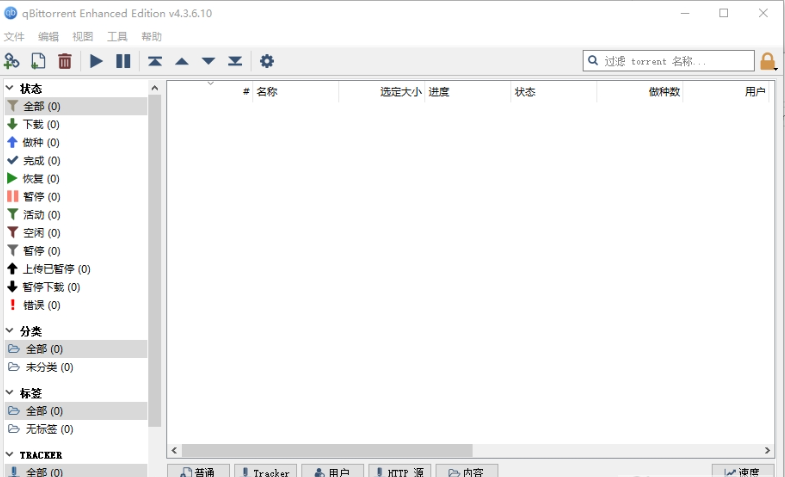Screen dimensions: 785x477
Task: Open the 文件 menu
Action: (x=14, y=37)
